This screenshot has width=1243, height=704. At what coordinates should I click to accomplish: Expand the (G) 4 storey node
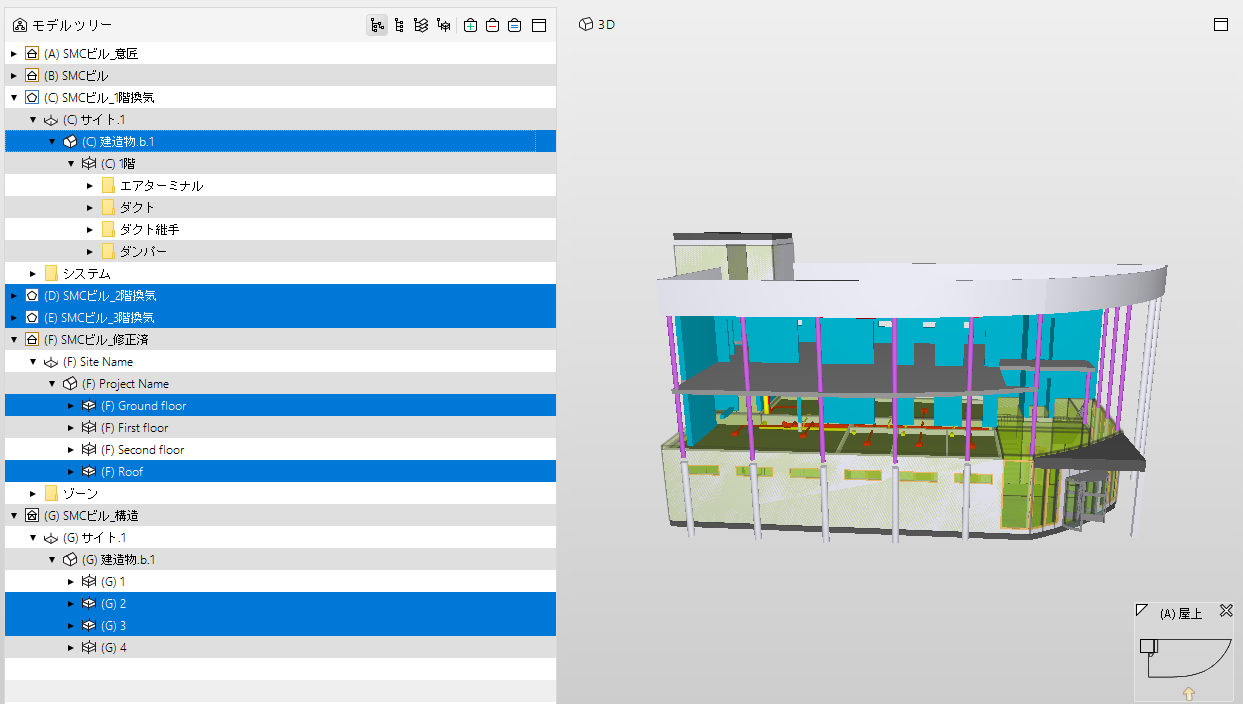point(71,647)
